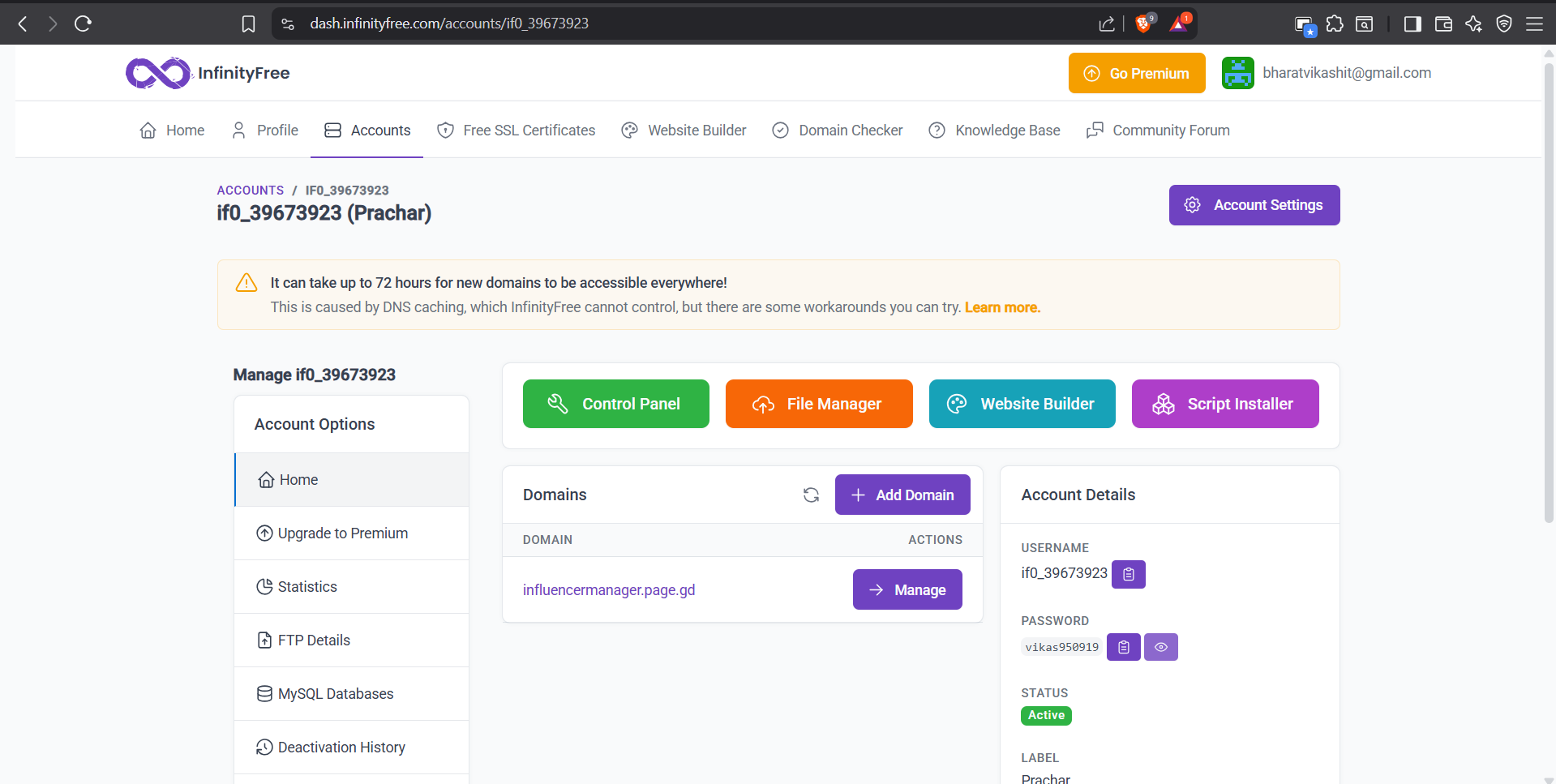Copy username with clipboard icon

1128,574
